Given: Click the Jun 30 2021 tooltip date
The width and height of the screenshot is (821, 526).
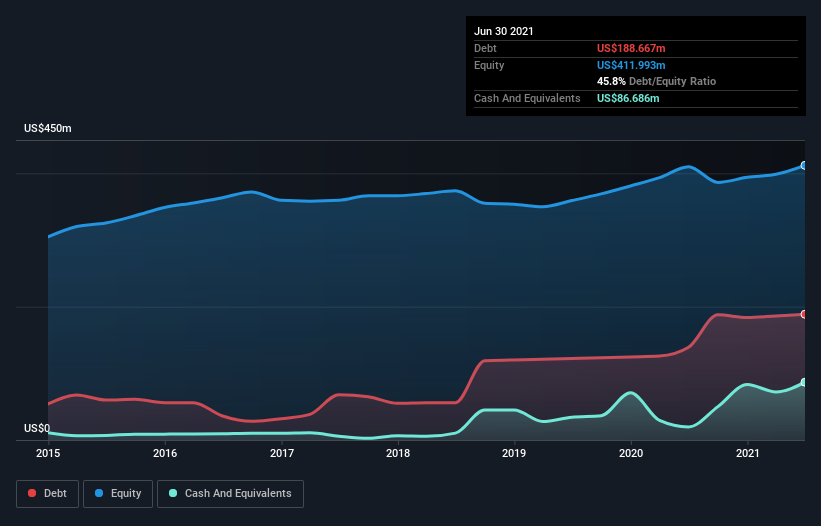Looking at the screenshot, I should [x=504, y=31].
